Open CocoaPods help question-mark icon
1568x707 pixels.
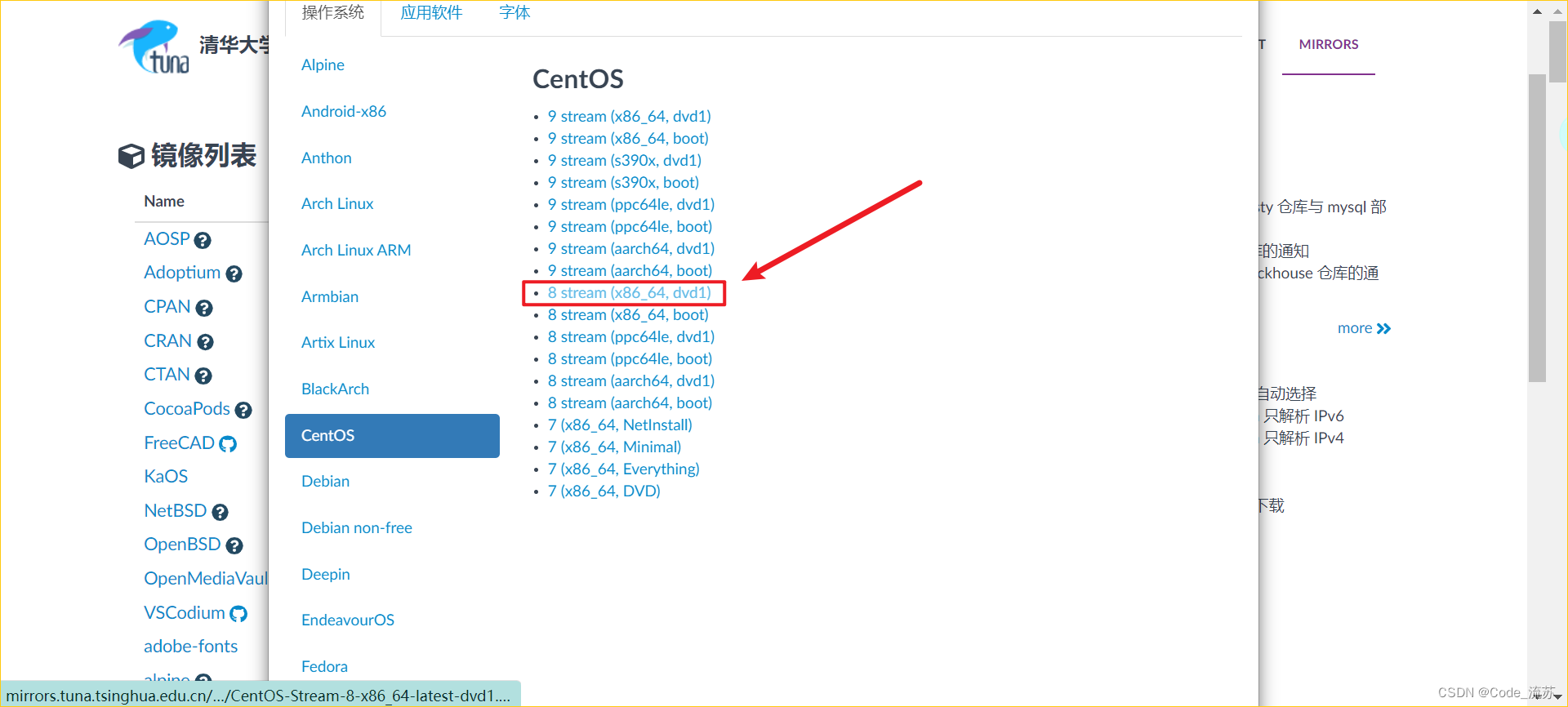pyautogui.click(x=243, y=410)
